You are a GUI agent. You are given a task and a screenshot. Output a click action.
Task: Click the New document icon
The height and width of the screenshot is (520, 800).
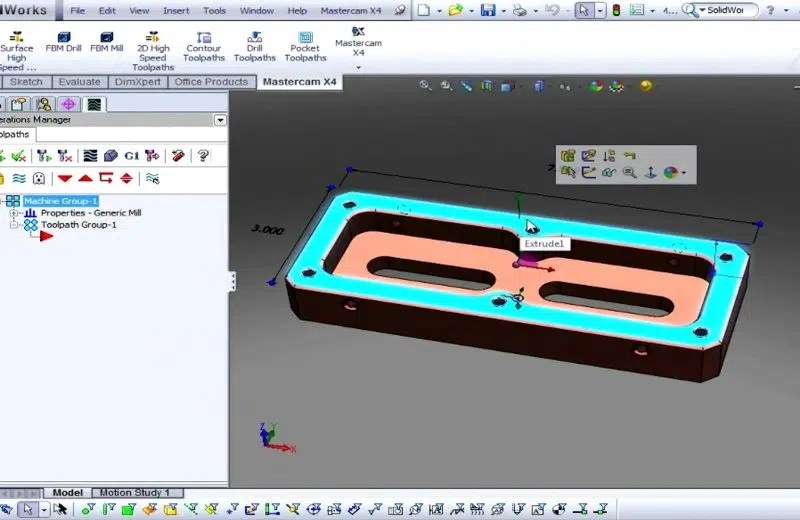(x=423, y=10)
